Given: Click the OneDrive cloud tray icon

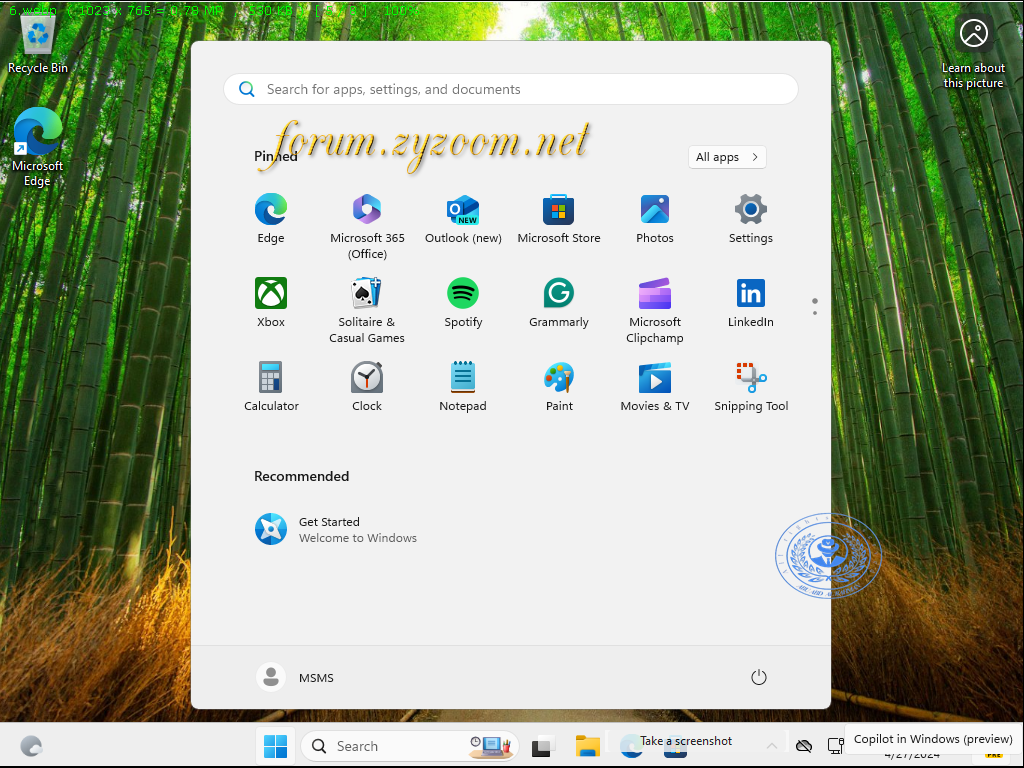Looking at the screenshot, I should pos(804,746).
